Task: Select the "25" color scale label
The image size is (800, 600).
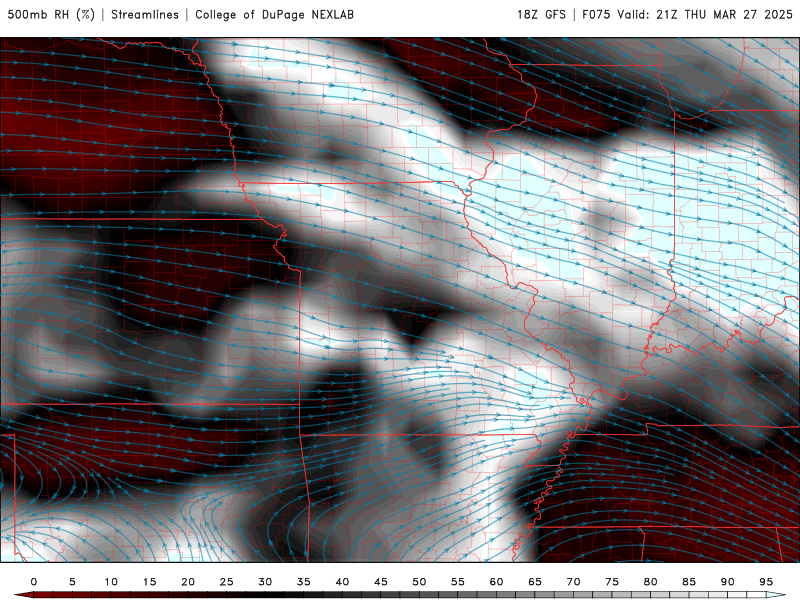Action: pos(227,582)
